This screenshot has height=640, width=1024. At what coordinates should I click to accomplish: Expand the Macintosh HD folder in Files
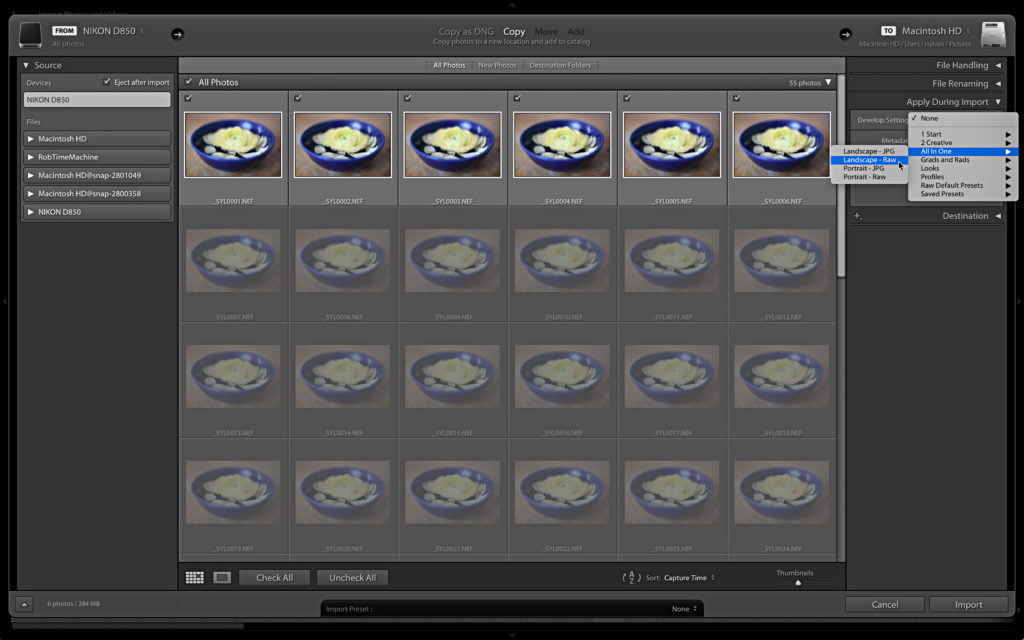coord(31,138)
